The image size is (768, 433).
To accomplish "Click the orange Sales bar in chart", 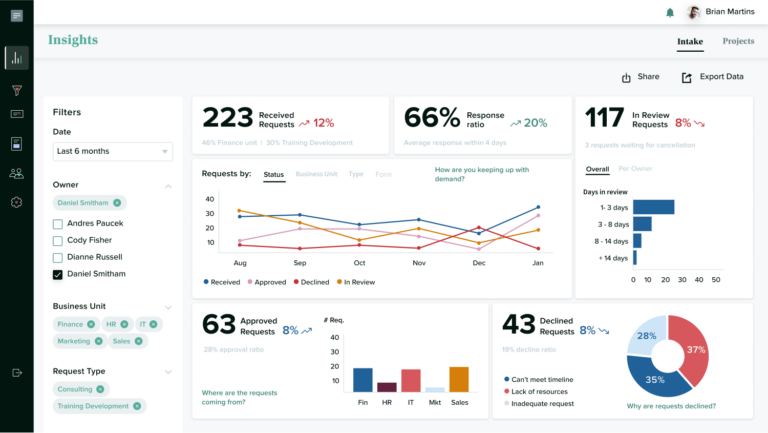I will pos(459,379).
